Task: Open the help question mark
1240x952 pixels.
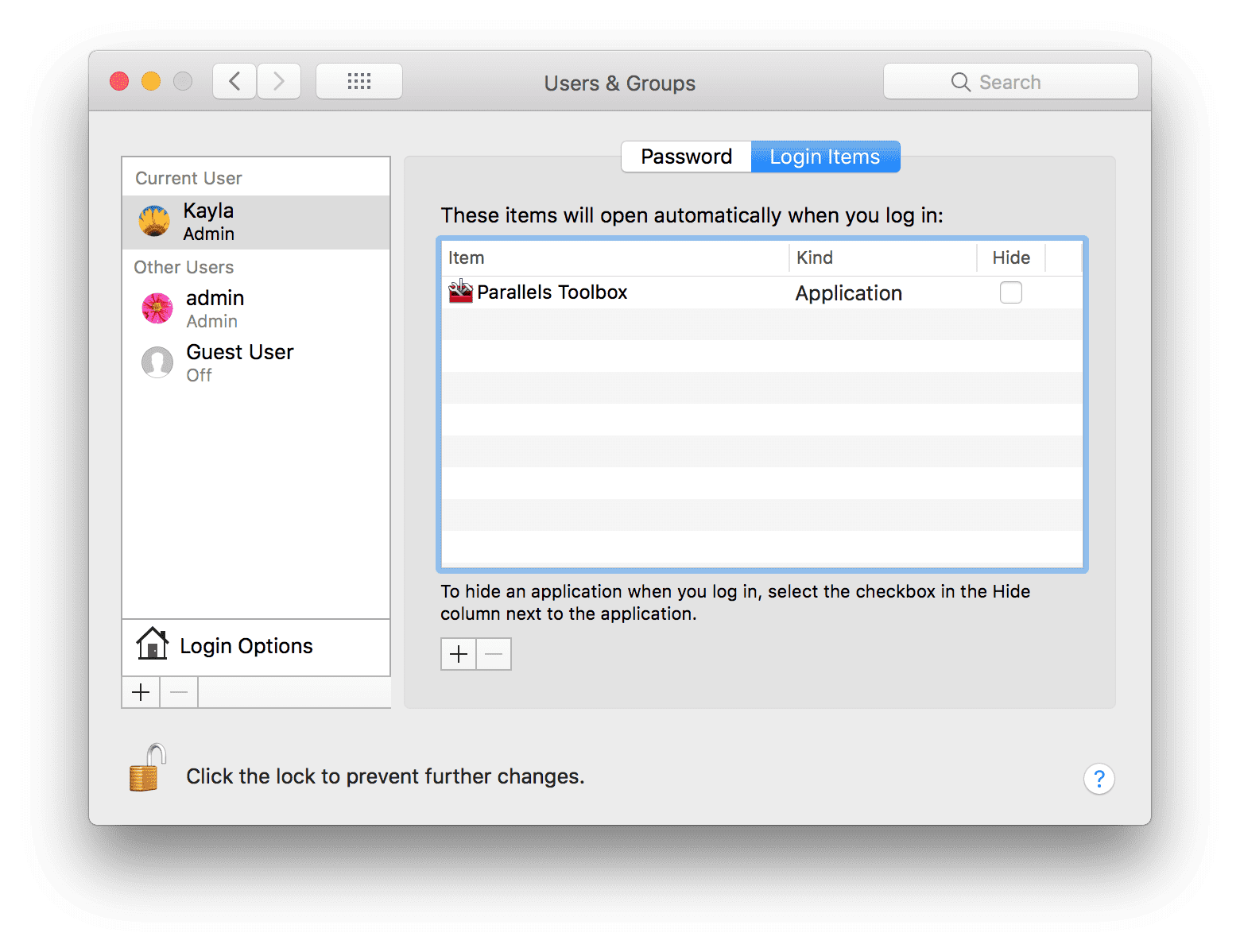Action: point(1099,779)
